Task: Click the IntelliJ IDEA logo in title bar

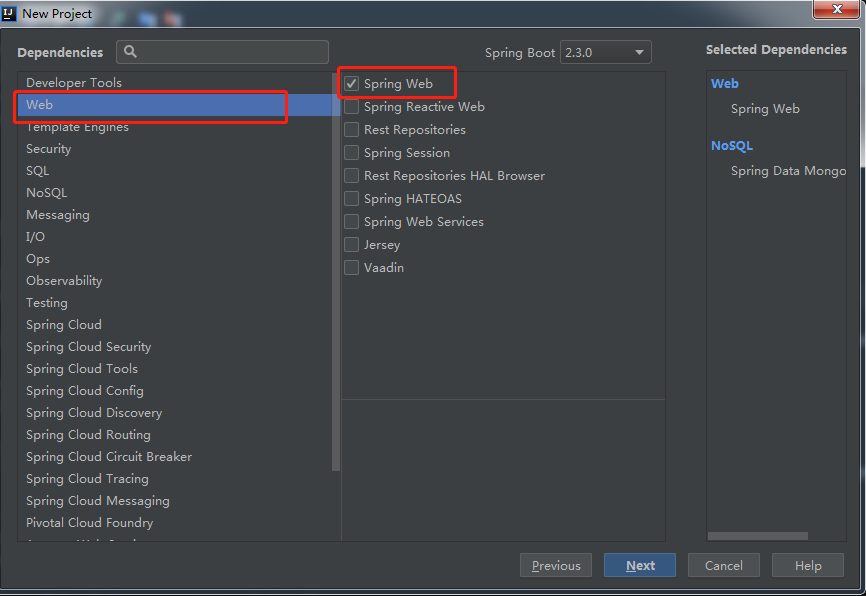Action: [x=9, y=13]
